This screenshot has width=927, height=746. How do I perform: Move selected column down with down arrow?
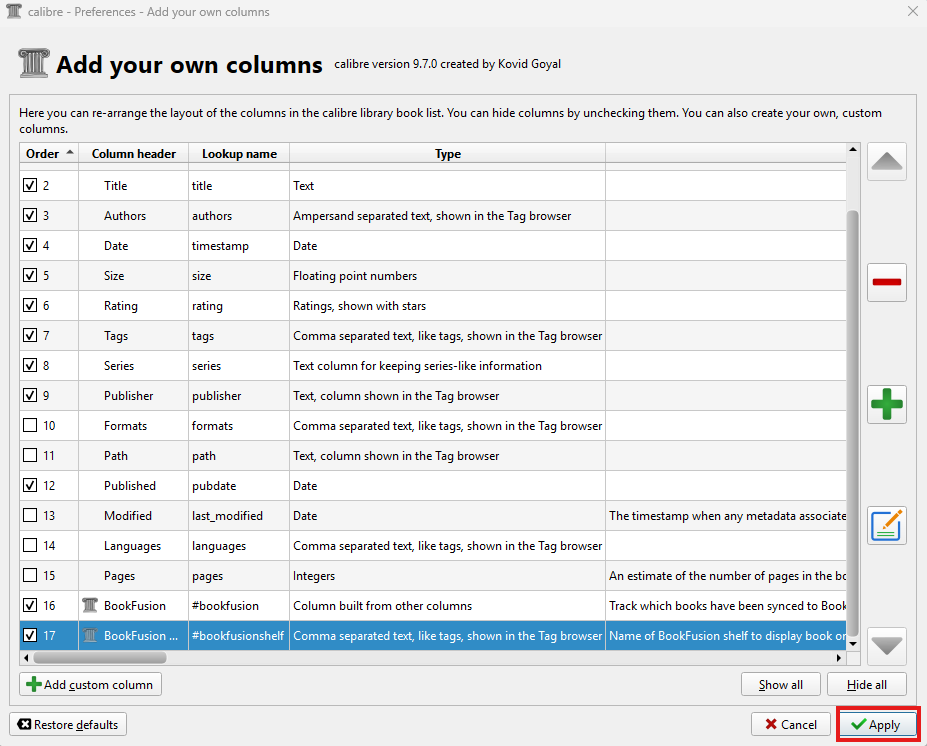[x=886, y=646]
